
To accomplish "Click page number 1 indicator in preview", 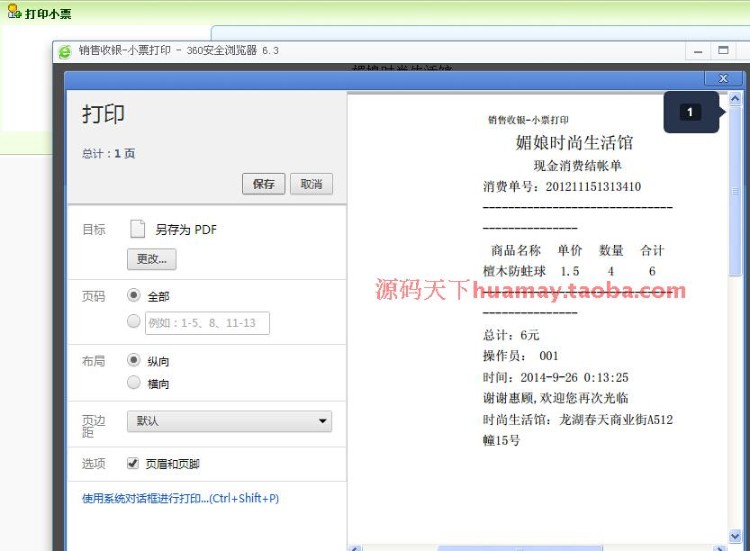I will [x=690, y=112].
